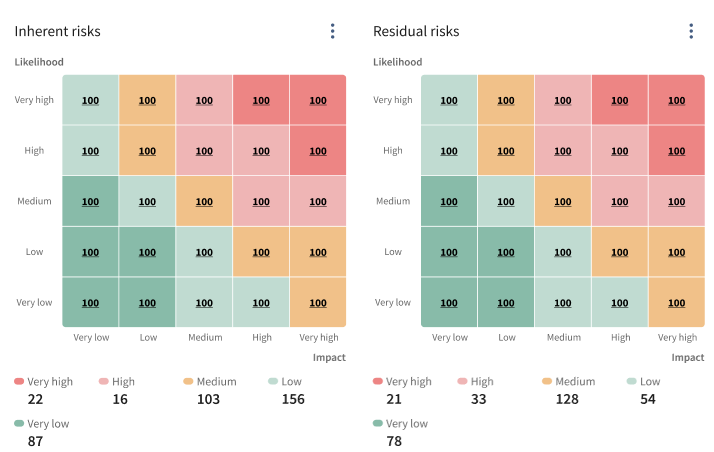Open Residual cell: Very low likelihood, Very low impact
Image resolution: width=714 pixels, height=452 pixels.
449,302
